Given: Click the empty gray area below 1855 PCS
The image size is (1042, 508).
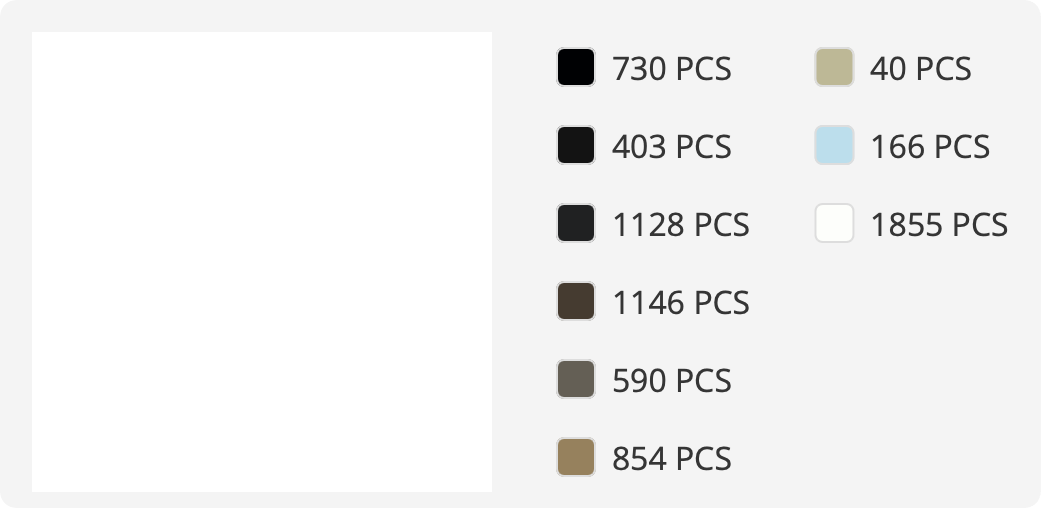Looking at the screenshot, I should pyautogui.click(x=910, y=372).
